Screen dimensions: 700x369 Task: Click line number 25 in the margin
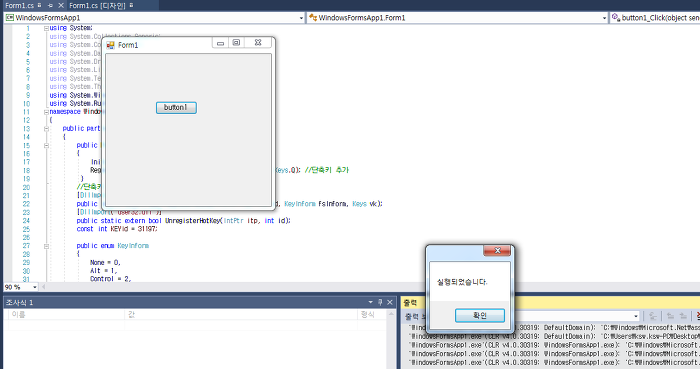[x=26, y=229]
